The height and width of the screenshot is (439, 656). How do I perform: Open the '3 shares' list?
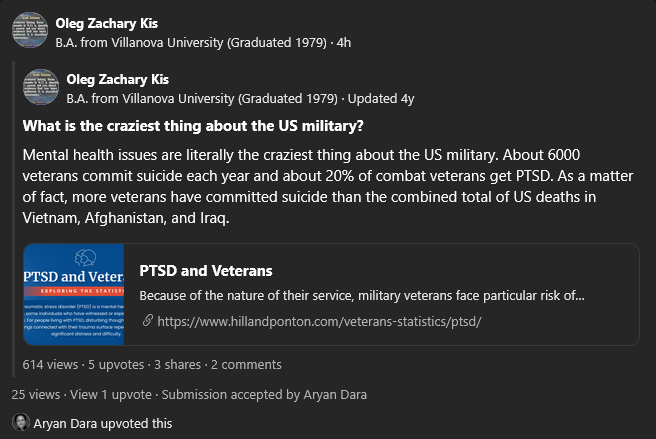177,365
